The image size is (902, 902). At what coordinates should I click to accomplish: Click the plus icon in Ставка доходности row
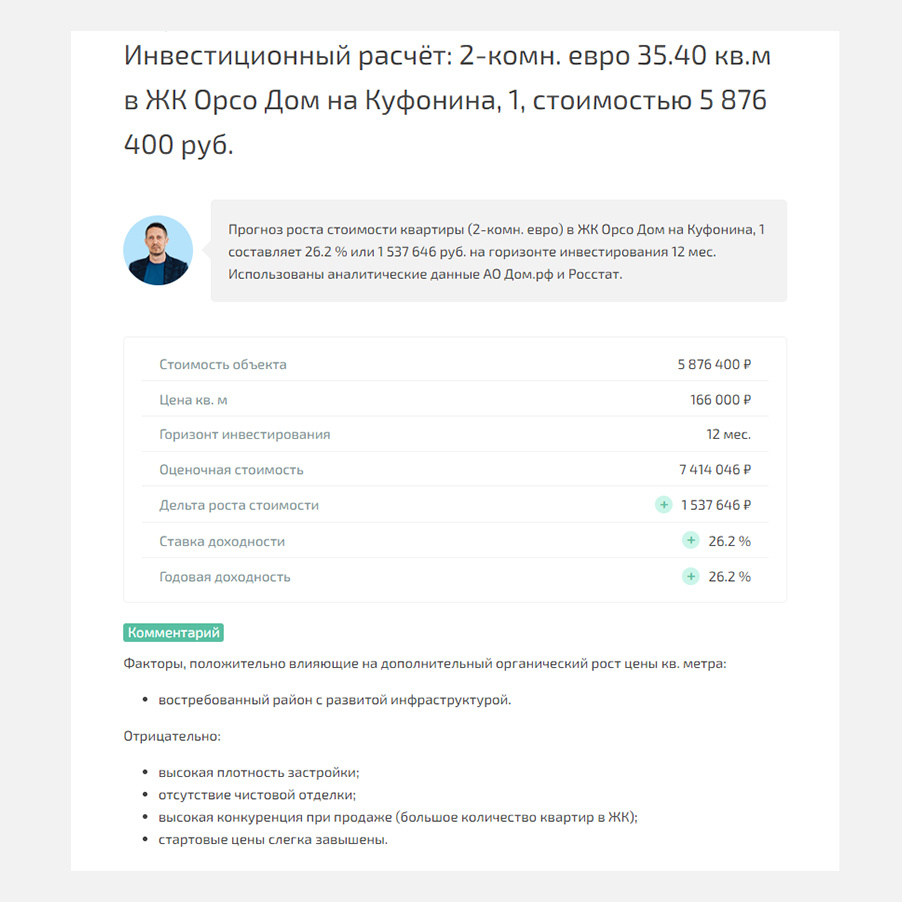pyautogui.click(x=690, y=541)
